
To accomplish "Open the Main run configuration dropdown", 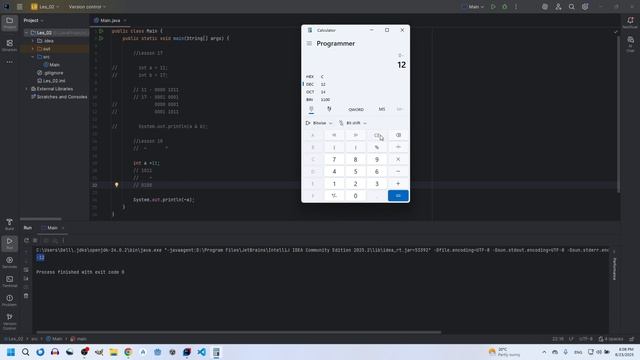I will (x=473, y=7).
